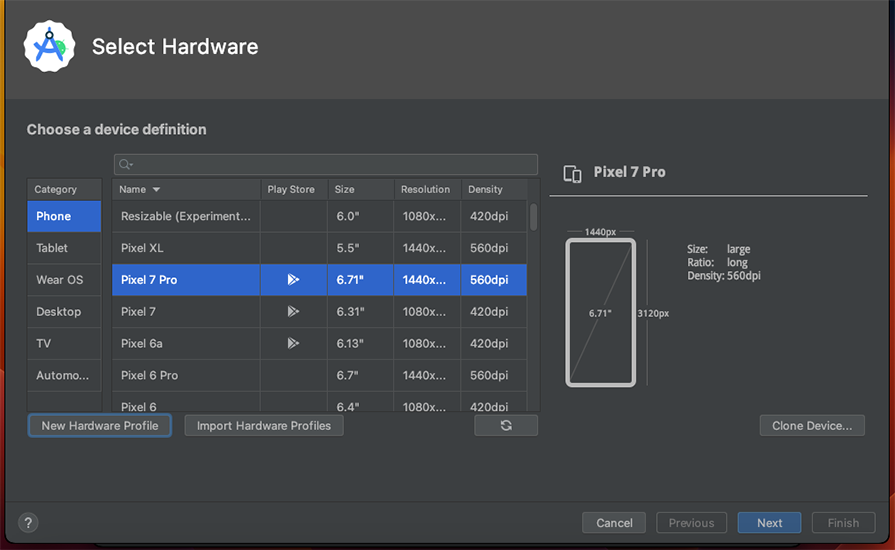
Task: Click the Resolution column header
Action: (x=427, y=189)
